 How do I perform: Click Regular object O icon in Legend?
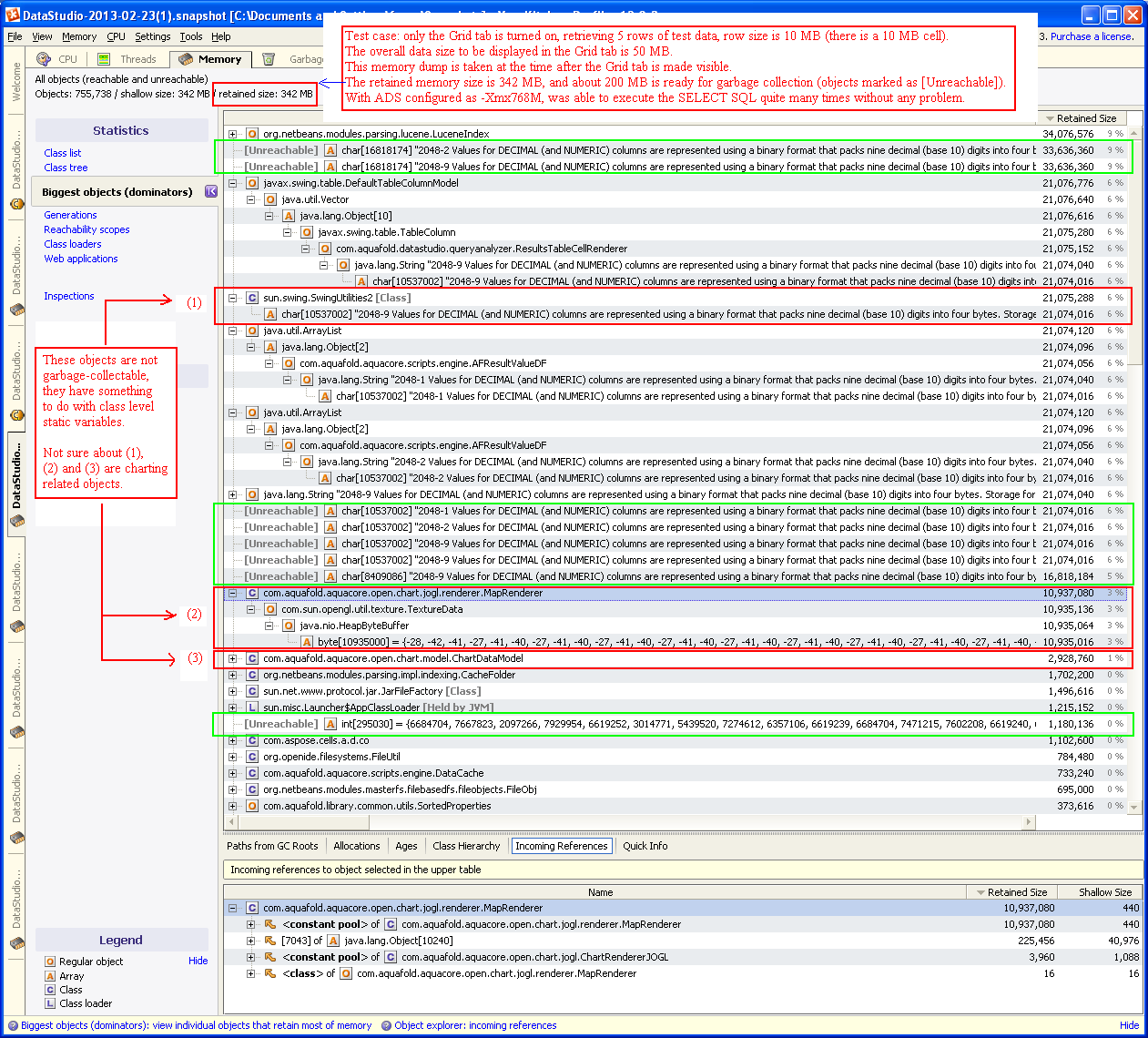pos(50,962)
